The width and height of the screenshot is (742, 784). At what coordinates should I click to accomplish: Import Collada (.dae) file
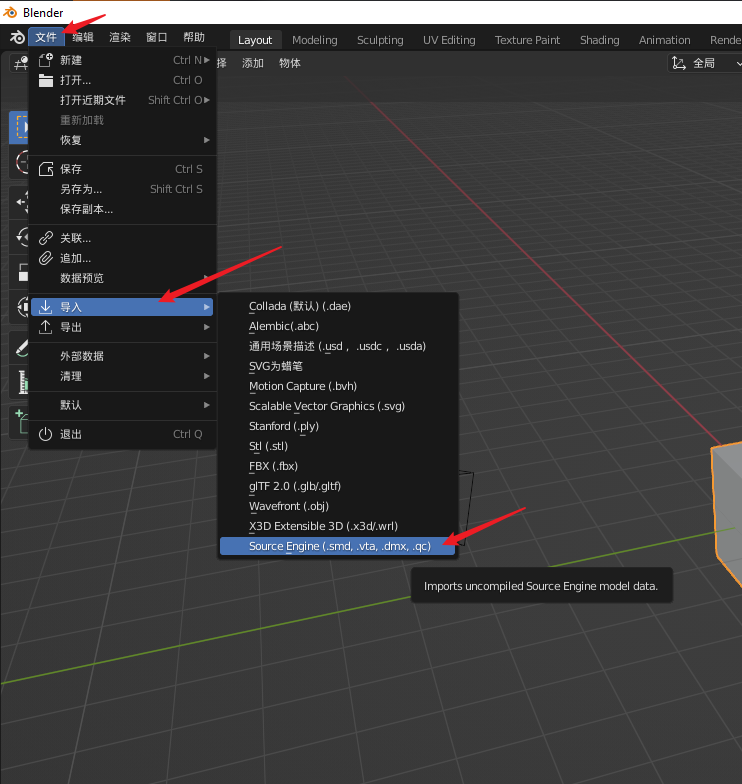338,306
